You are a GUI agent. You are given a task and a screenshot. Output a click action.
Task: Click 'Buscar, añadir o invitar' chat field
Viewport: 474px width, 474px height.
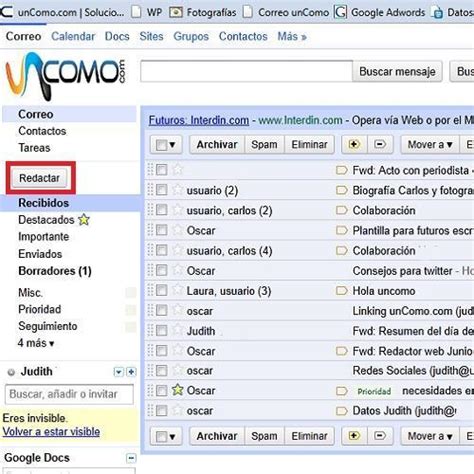coord(69,394)
